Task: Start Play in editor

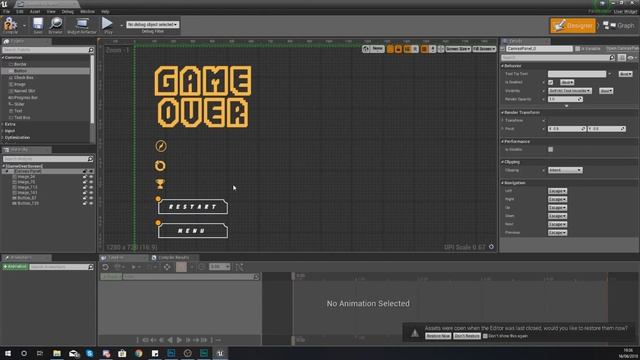Action: pyautogui.click(x=107, y=25)
